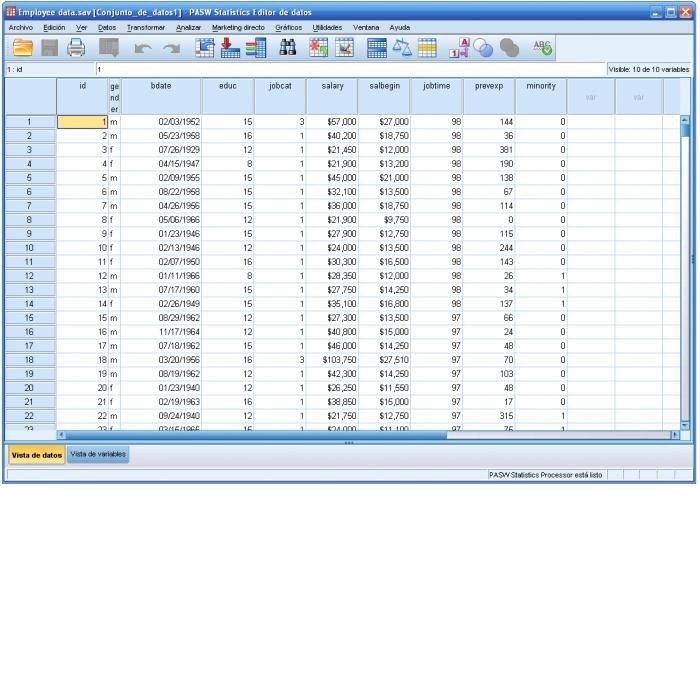The image size is (700, 700).
Task: Open the Transformar menu
Action: pyautogui.click(x=146, y=27)
